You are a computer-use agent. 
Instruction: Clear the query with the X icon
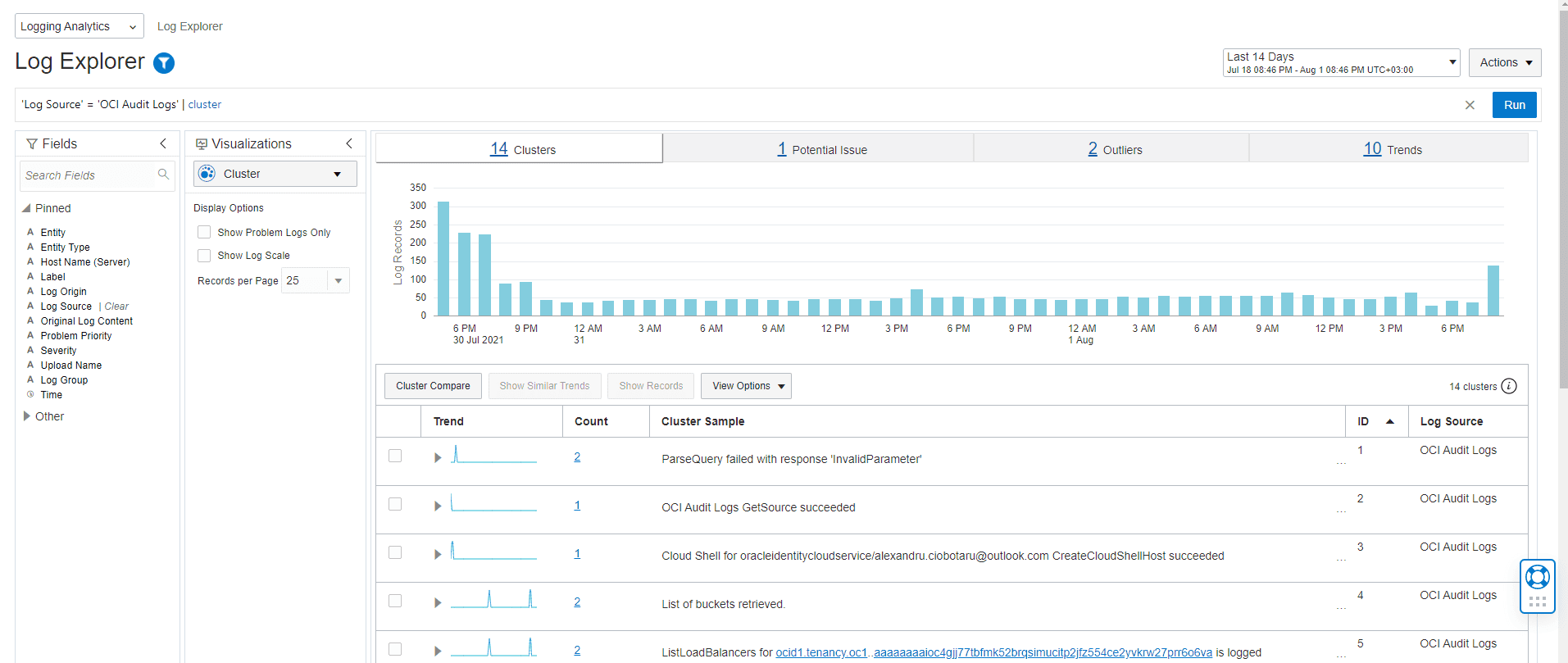point(1470,105)
